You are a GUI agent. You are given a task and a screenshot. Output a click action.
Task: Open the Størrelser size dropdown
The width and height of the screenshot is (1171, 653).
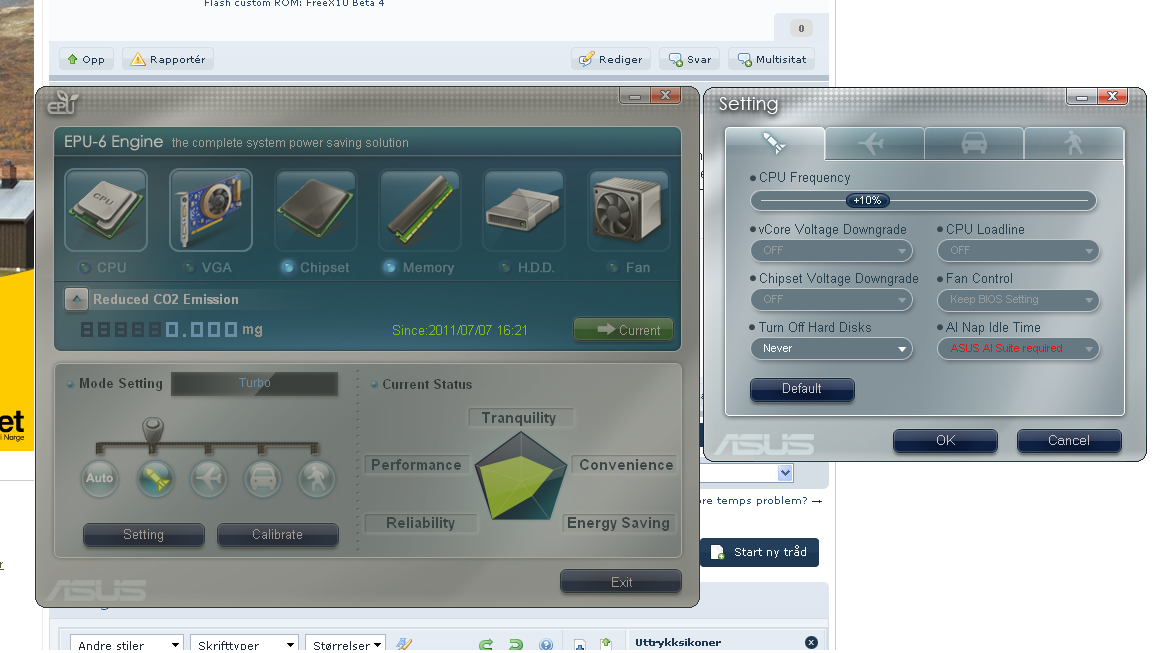pyautogui.click(x=345, y=644)
